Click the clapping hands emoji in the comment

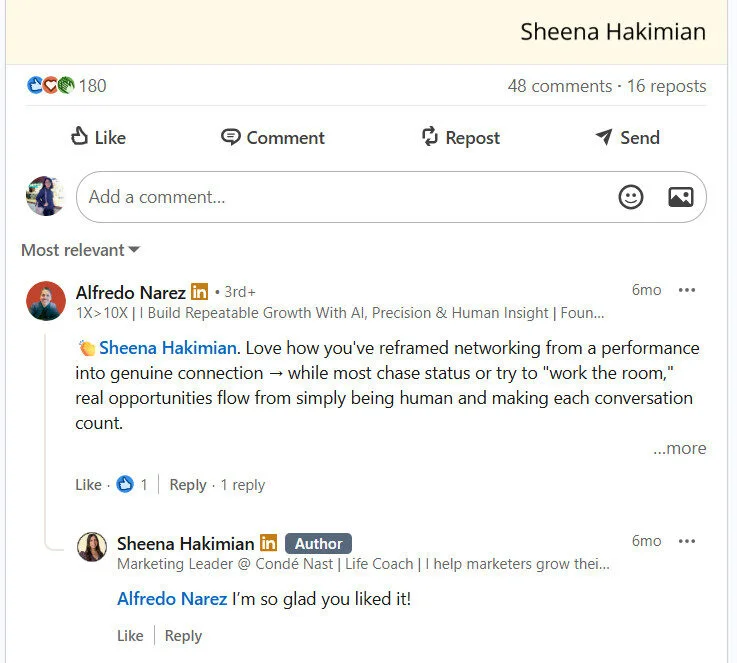pos(86,348)
